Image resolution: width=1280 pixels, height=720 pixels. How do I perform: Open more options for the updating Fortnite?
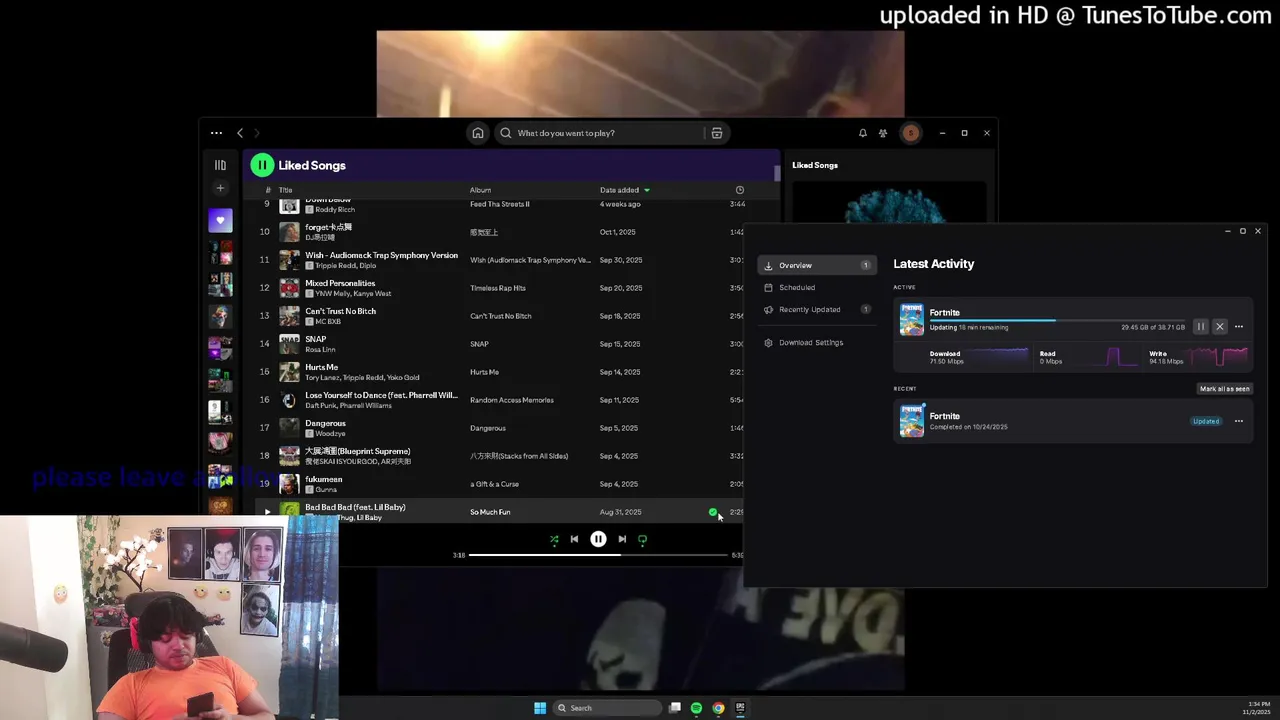coord(1239,327)
